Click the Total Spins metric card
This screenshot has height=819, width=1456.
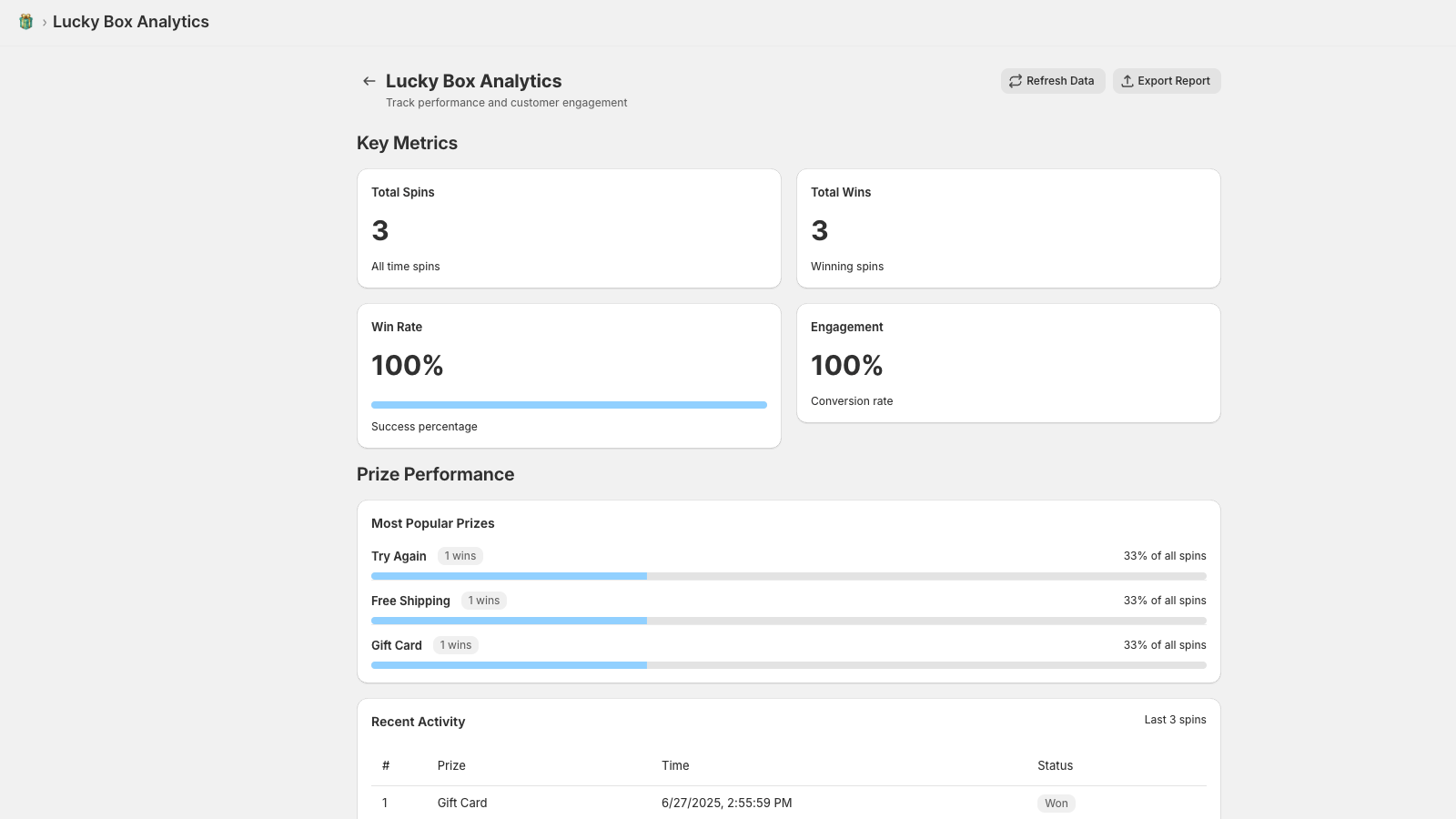click(x=569, y=227)
